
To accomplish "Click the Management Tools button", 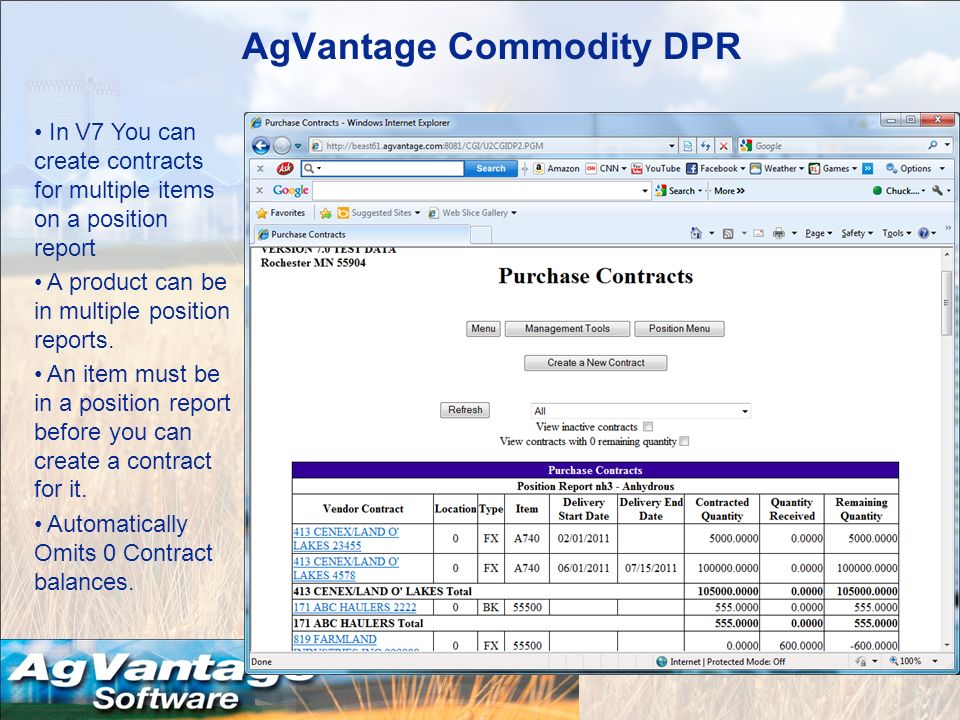I will (567, 329).
